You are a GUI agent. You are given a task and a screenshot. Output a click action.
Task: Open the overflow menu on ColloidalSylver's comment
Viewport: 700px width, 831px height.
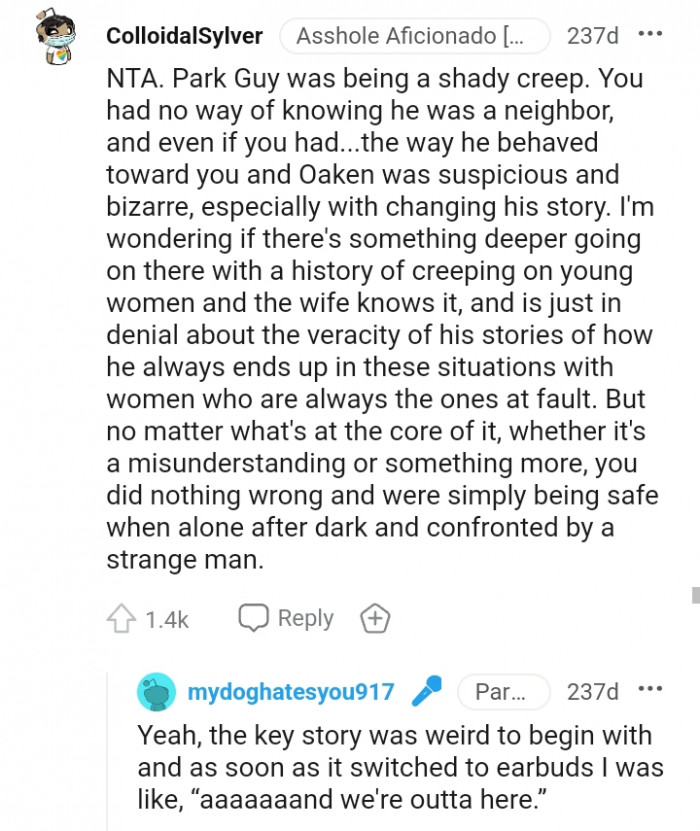651,34
